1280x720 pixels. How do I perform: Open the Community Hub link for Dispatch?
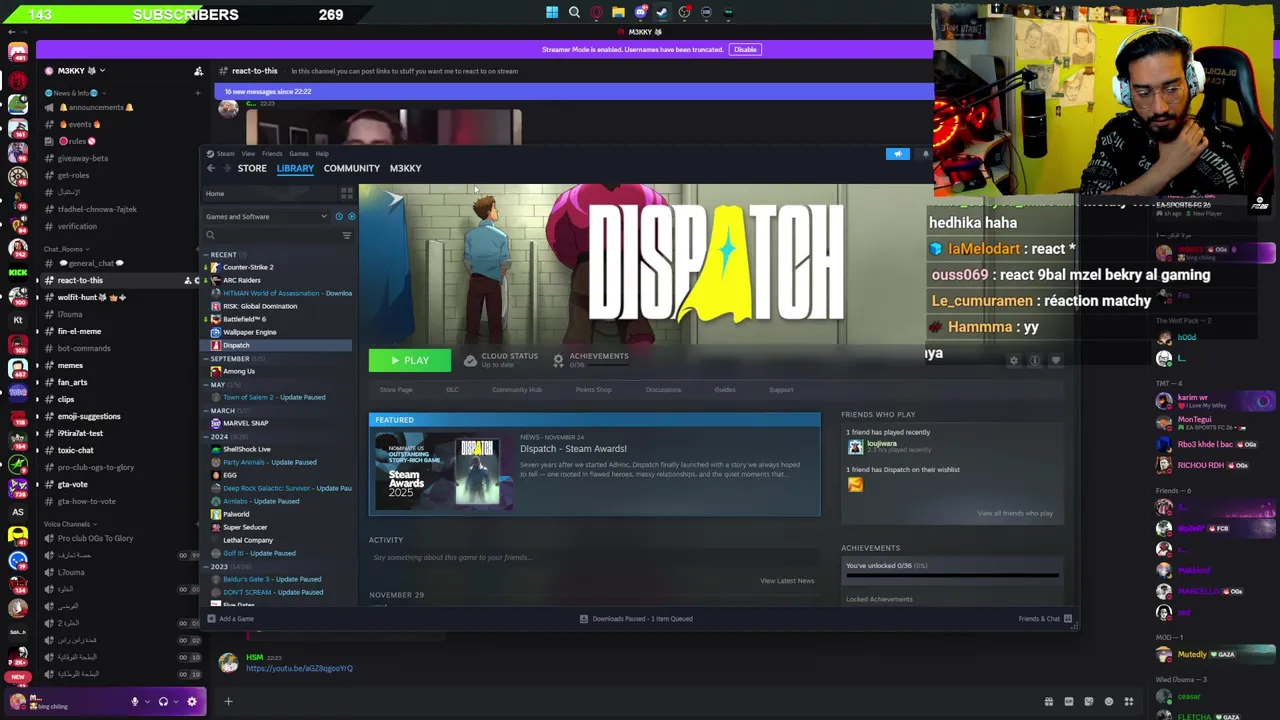coord(517,390)
